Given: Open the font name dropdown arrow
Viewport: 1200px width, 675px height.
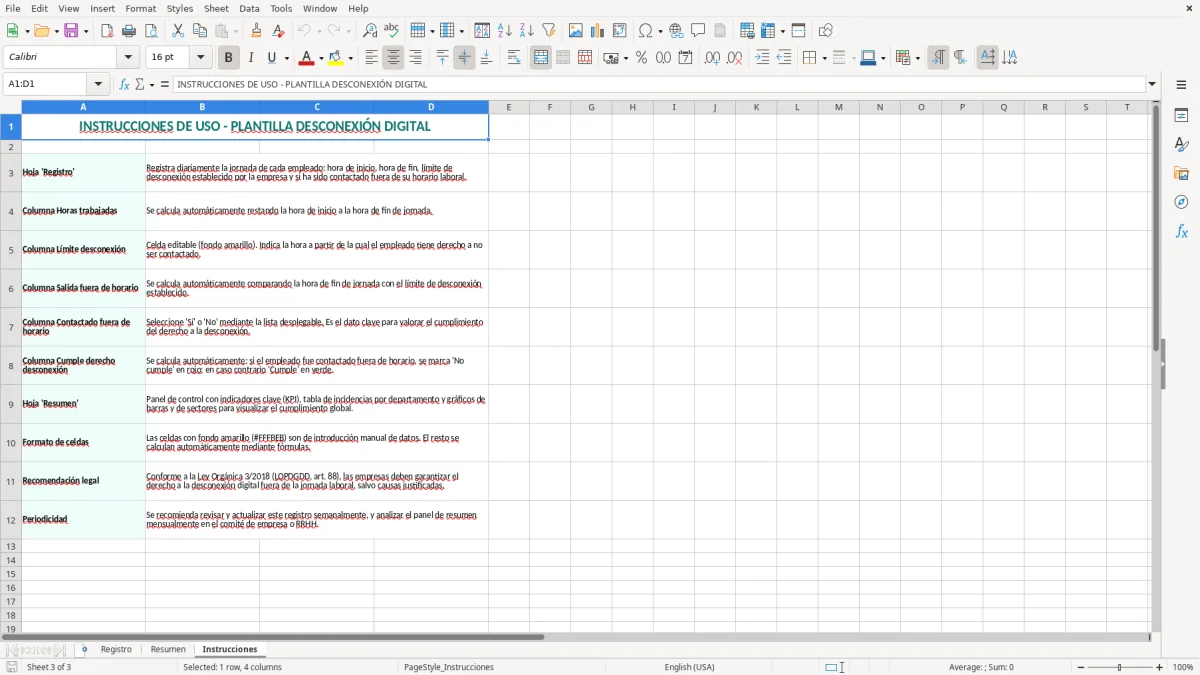Looking at the screenshot, I should 128,58.
